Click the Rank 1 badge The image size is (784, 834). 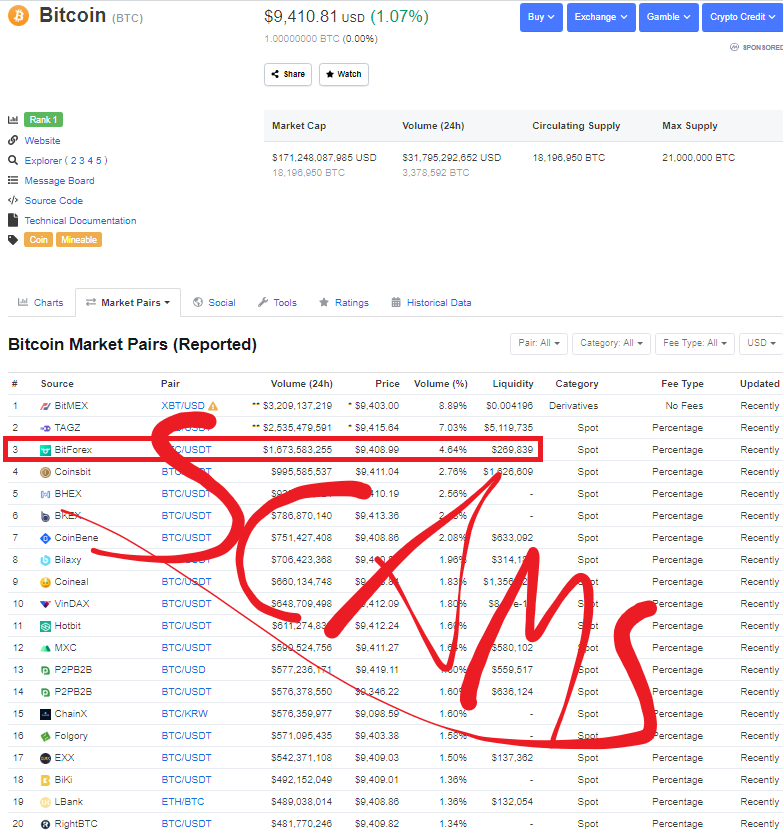point(43,120)
